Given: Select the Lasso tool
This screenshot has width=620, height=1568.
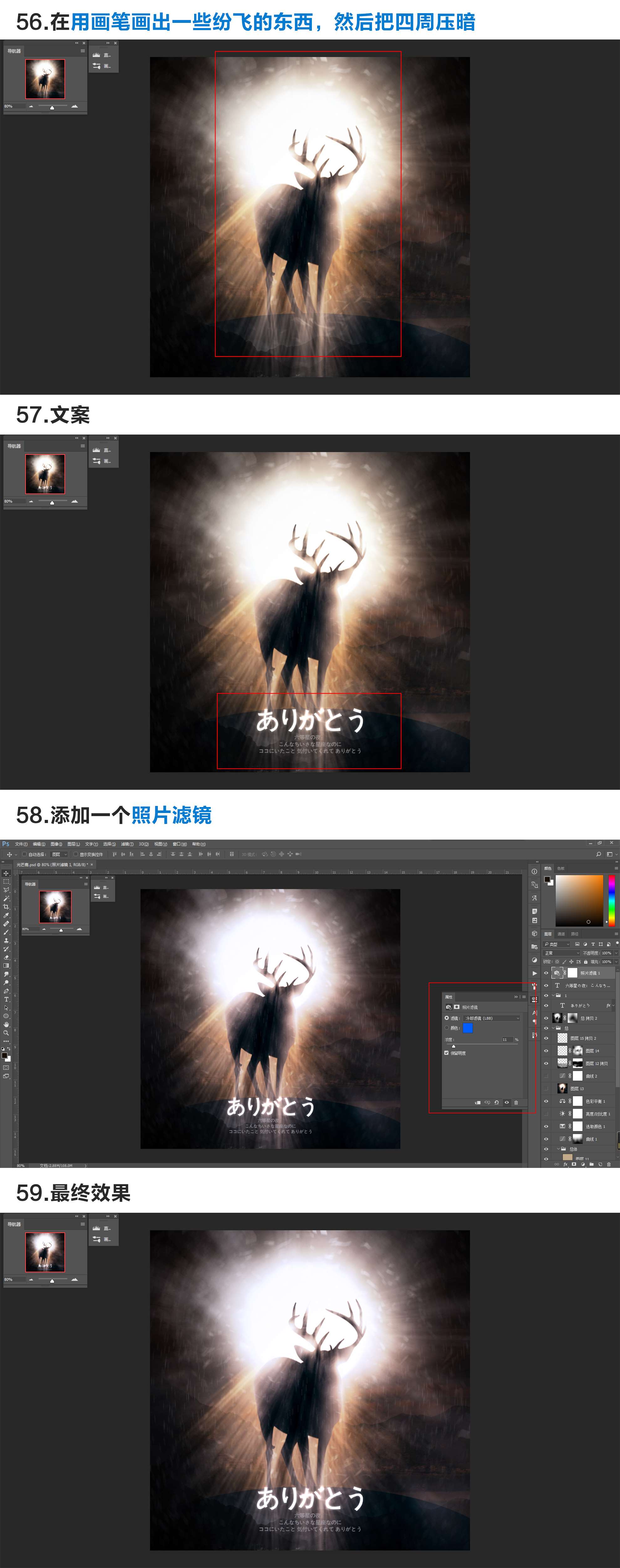Looking at the screenshot, I should coord(6,891).
